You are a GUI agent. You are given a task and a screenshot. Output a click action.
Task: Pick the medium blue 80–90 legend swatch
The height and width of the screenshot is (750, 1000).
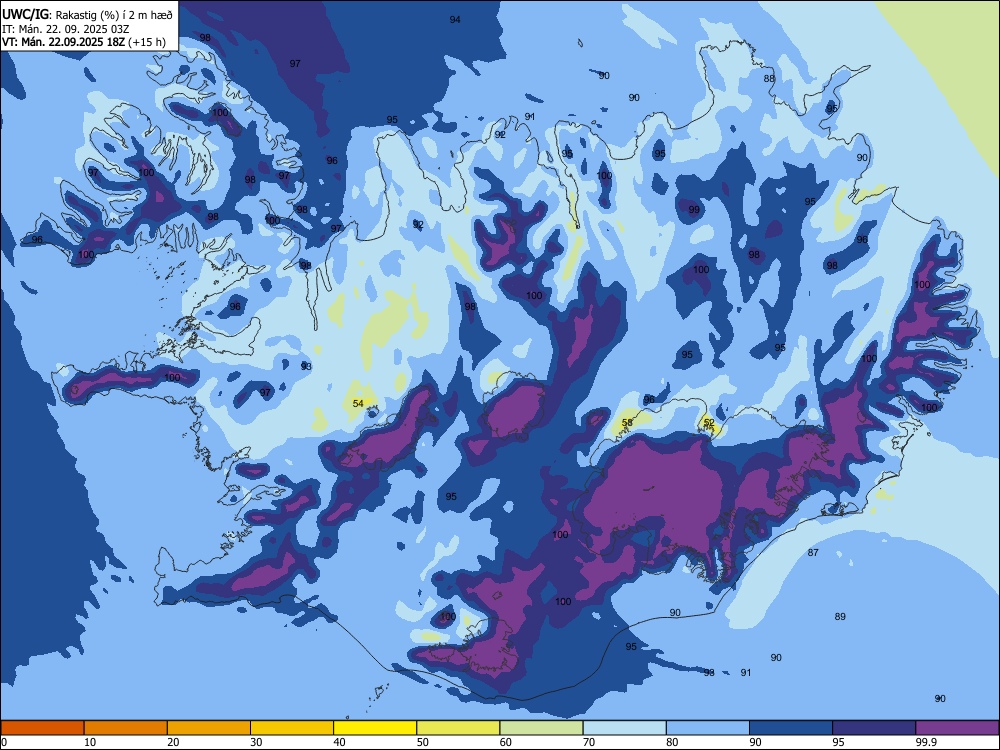[x=708, y=728]
